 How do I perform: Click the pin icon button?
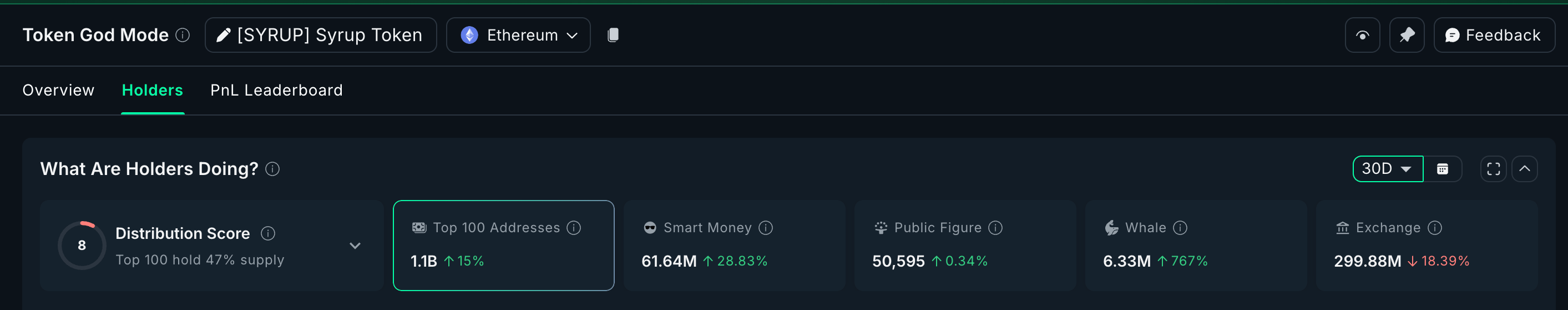(x=1406, y=36)
